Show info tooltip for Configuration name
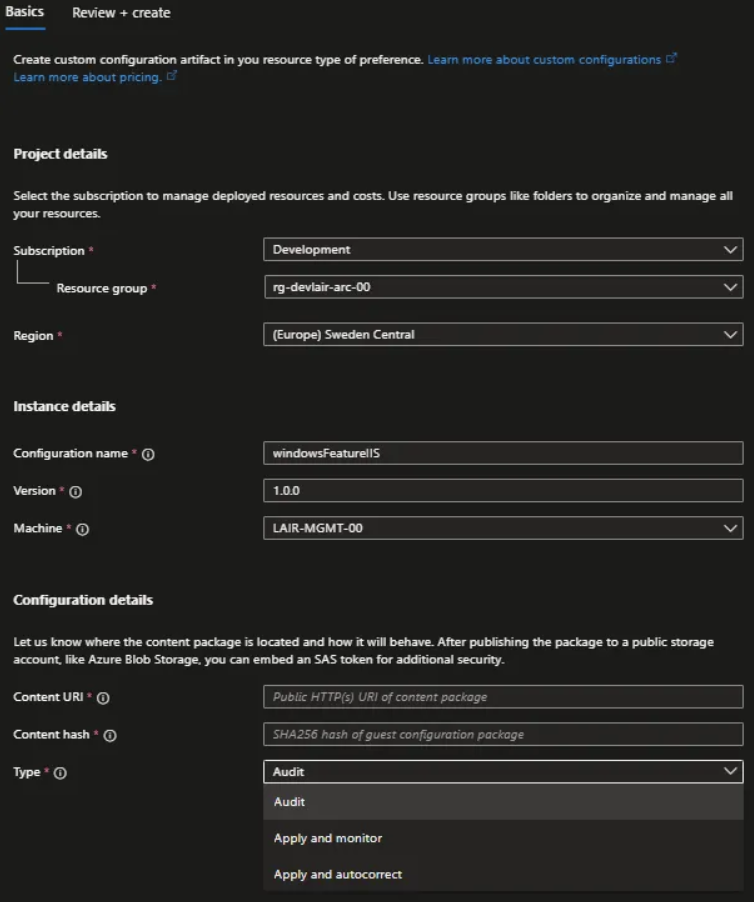Viewport: 754px width, 902px height. point(148,454)
